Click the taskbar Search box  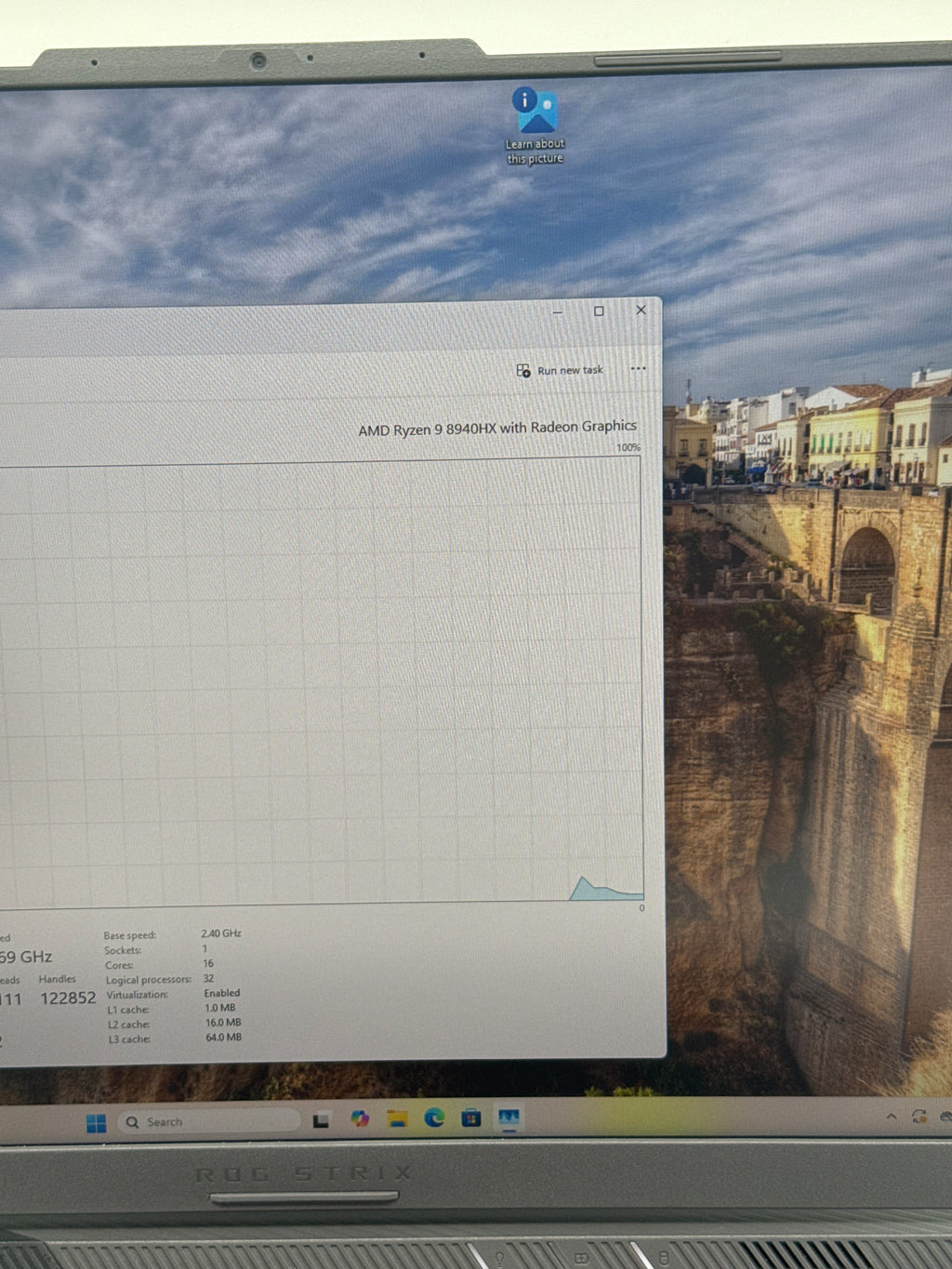[x=210, y=1122]
